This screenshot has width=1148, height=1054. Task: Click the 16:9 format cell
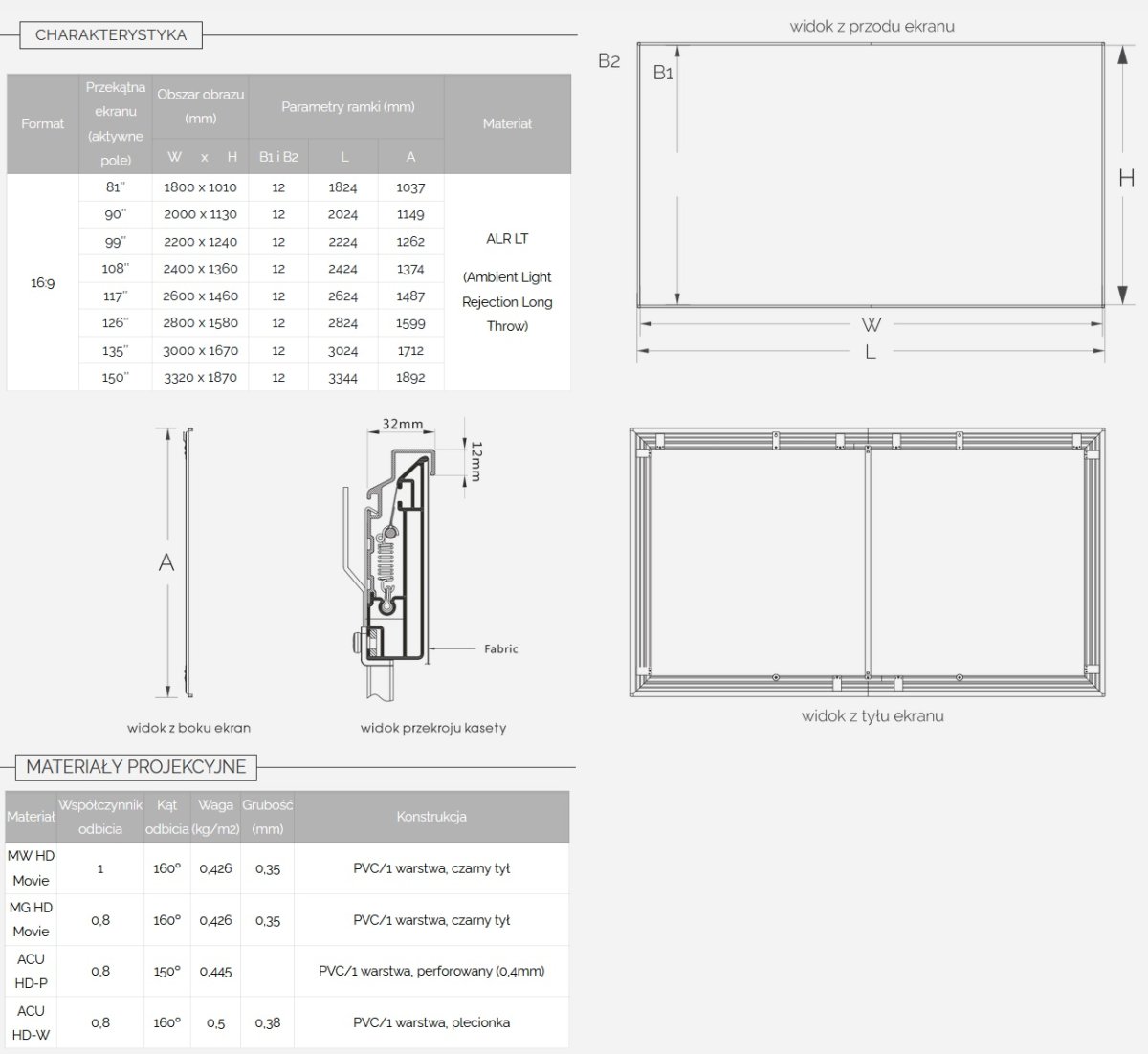tap(42, 283)
